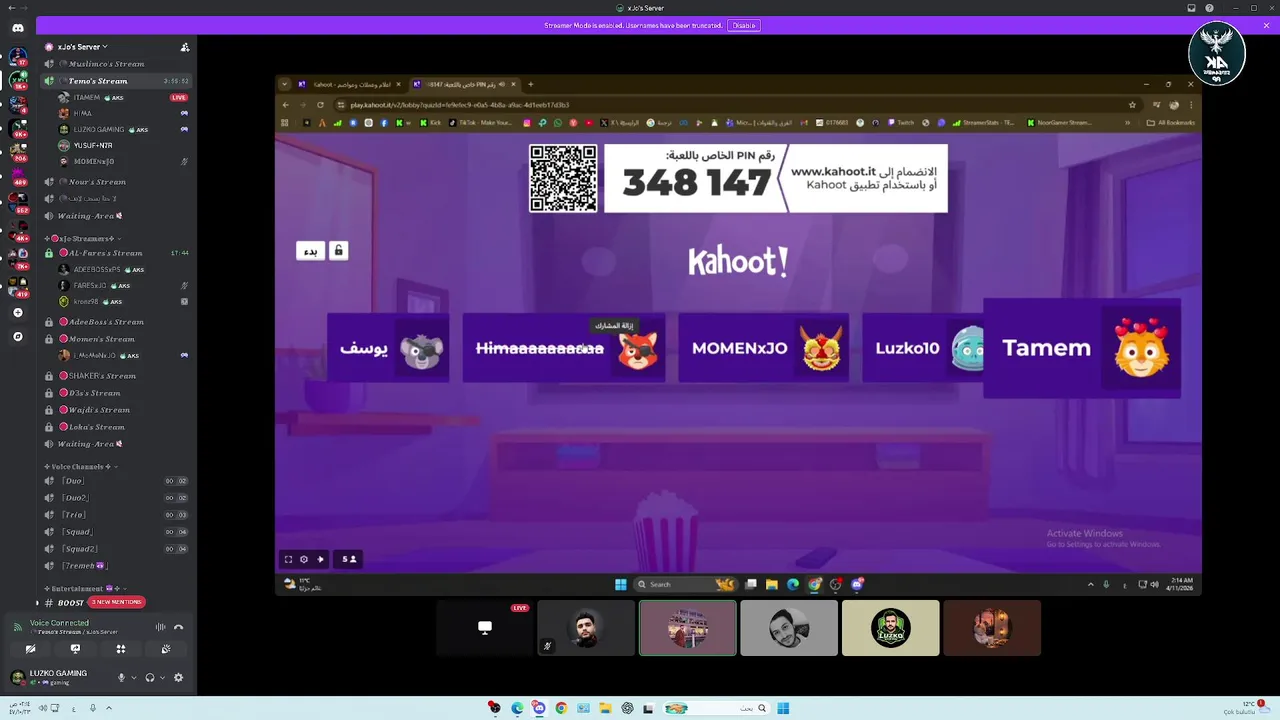
Task: Click the Kahoot start button
Action: [x=311, y=250]
